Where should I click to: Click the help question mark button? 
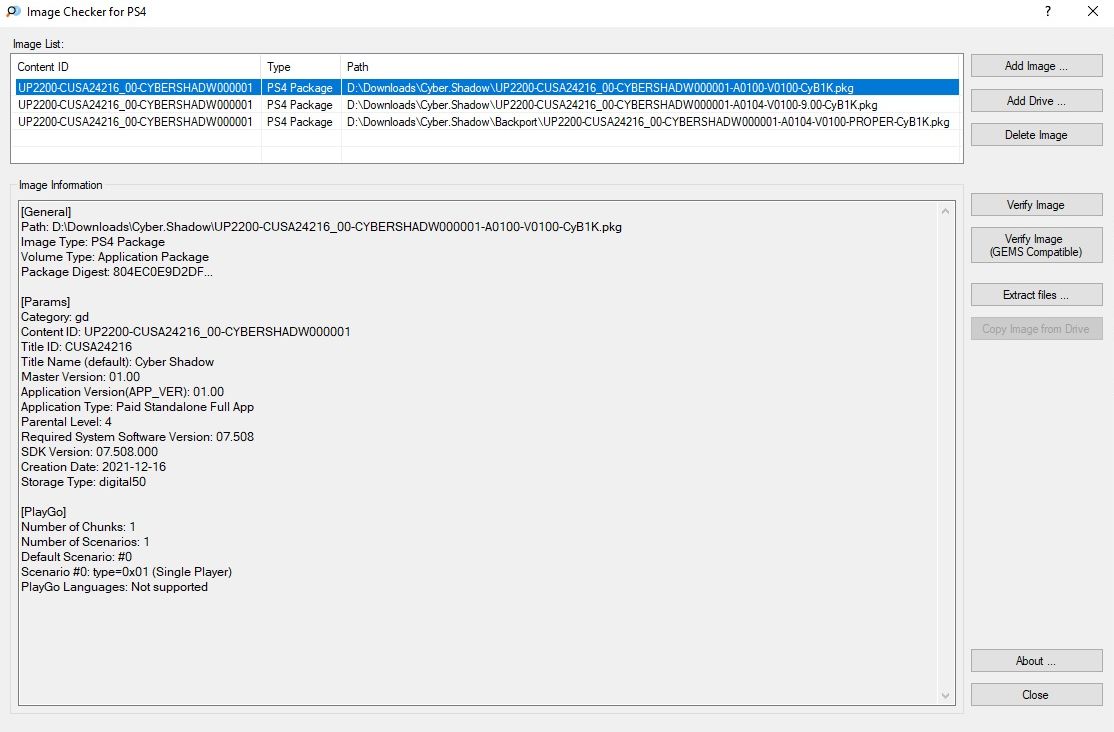coord(1047,11)
